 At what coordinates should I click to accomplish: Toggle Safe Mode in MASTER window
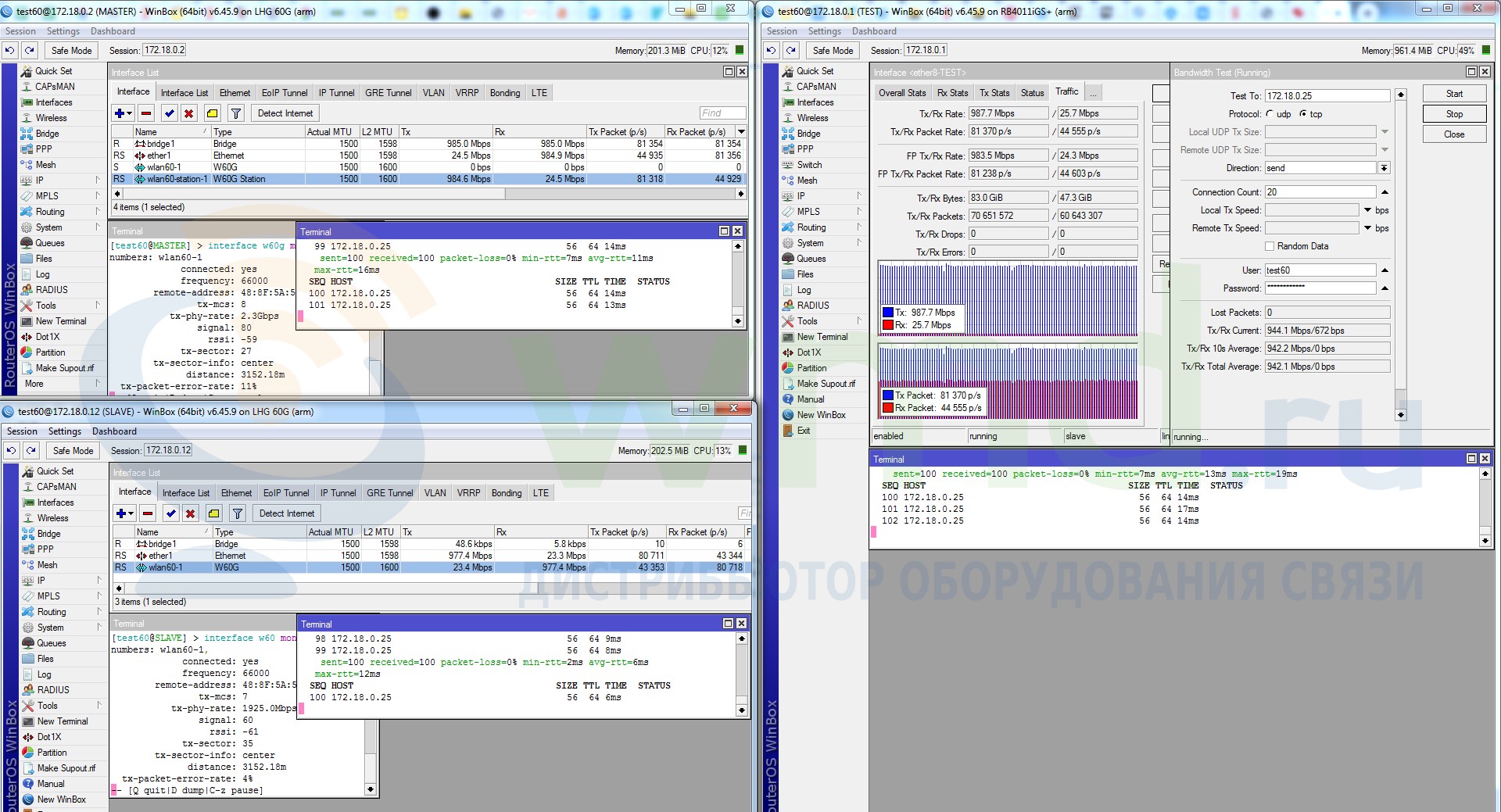click(71, 50)
